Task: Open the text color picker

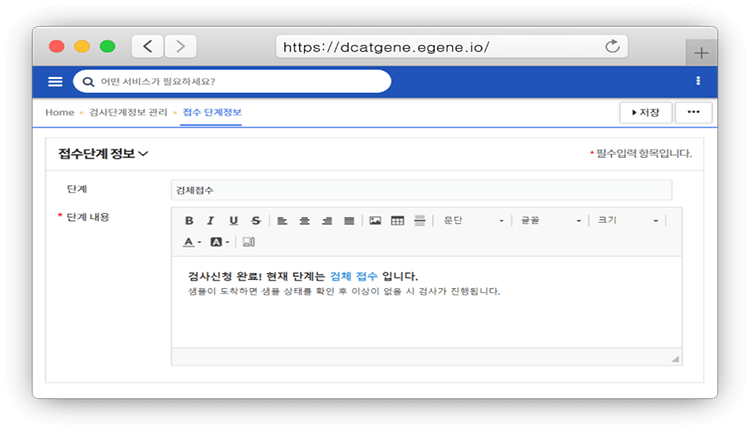Action: click(191, 242)
